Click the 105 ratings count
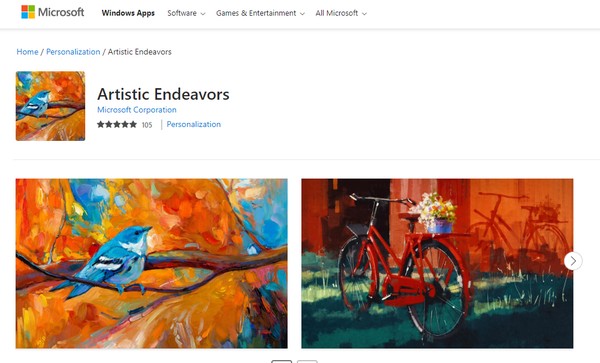This screenshot has width=600, height=363. tap(147, 125)
